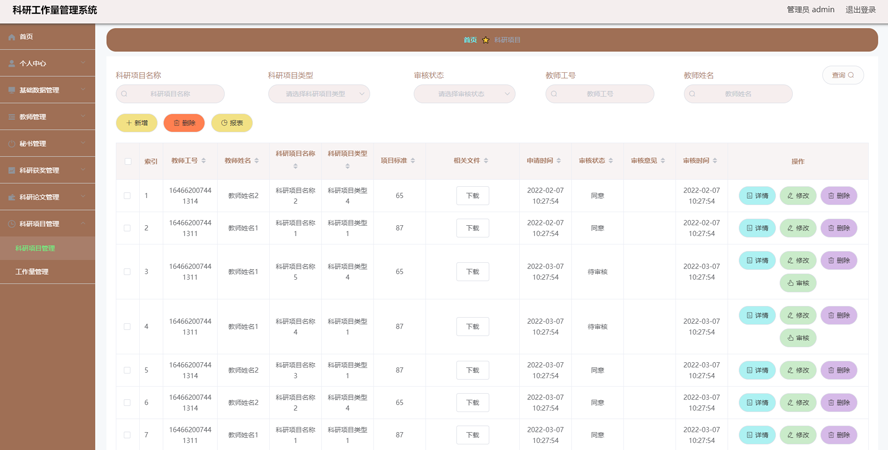
Task: Open the 首页 sidebar item
Action: pyautogui.click(x=48, y=37)
